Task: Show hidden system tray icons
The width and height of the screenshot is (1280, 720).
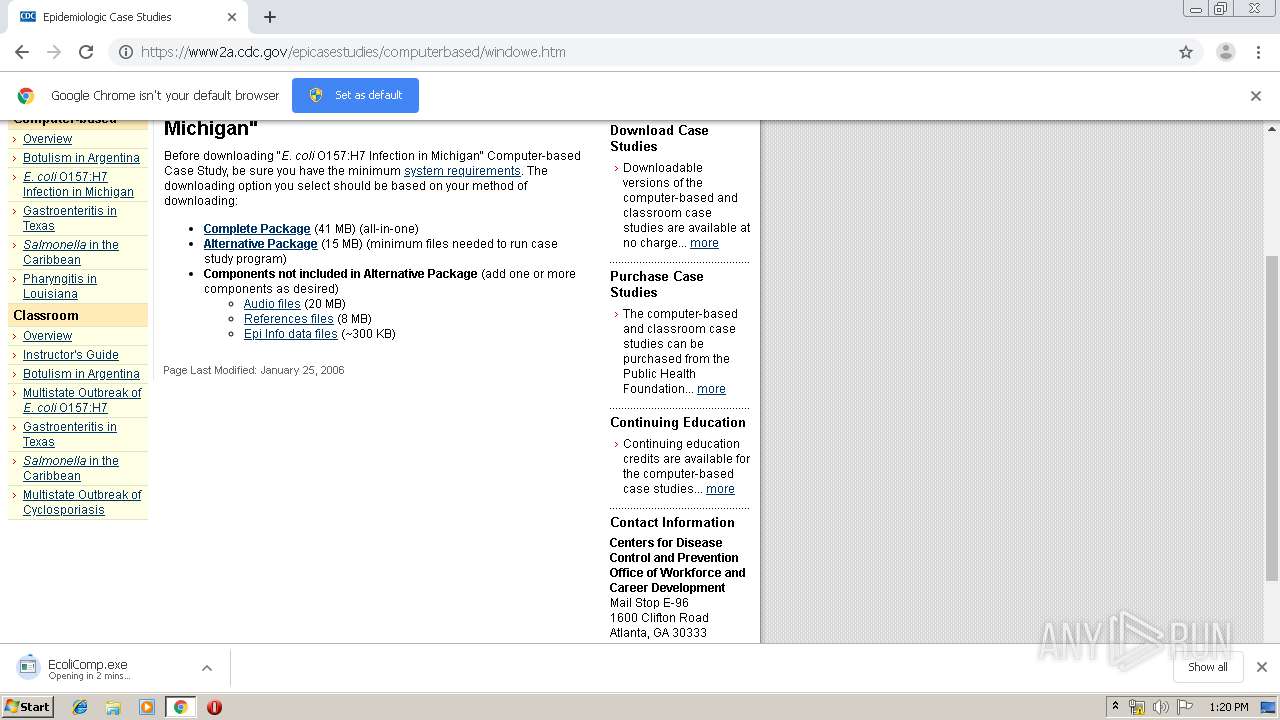Action: [x=1116, y=707]
